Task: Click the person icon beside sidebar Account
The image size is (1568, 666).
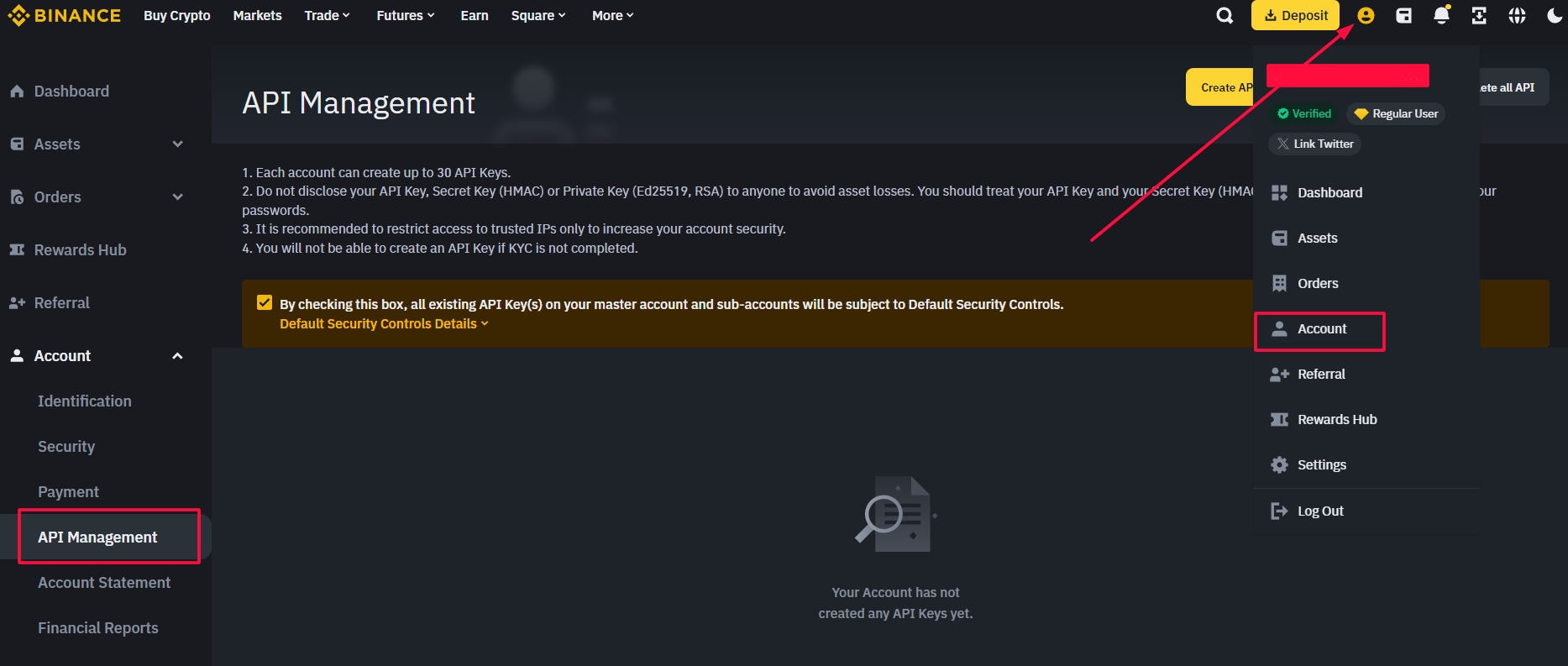Action: (17, 355)
